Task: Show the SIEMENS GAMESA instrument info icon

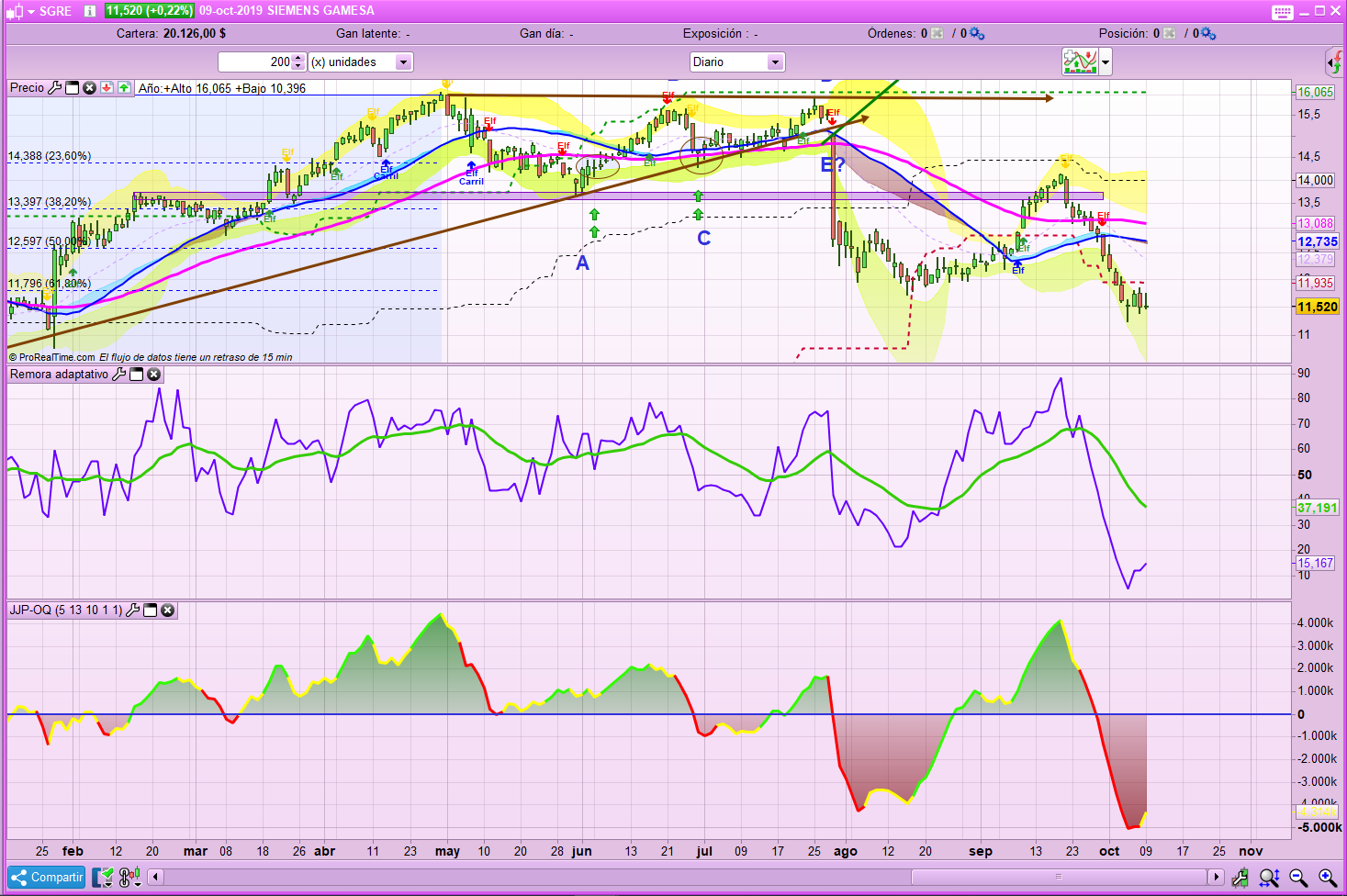Action: (89, 11)
